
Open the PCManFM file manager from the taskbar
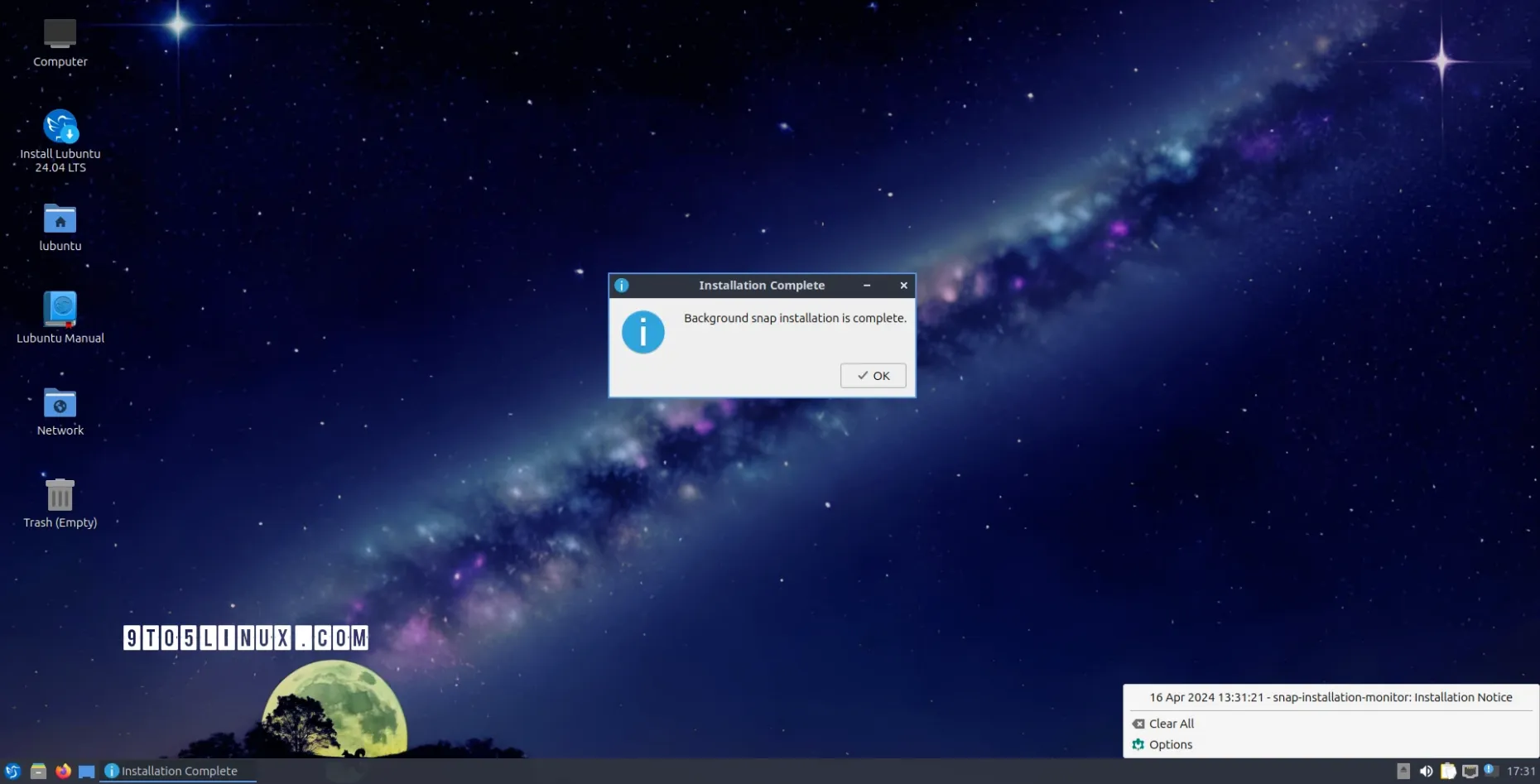(x=37, y=771)
